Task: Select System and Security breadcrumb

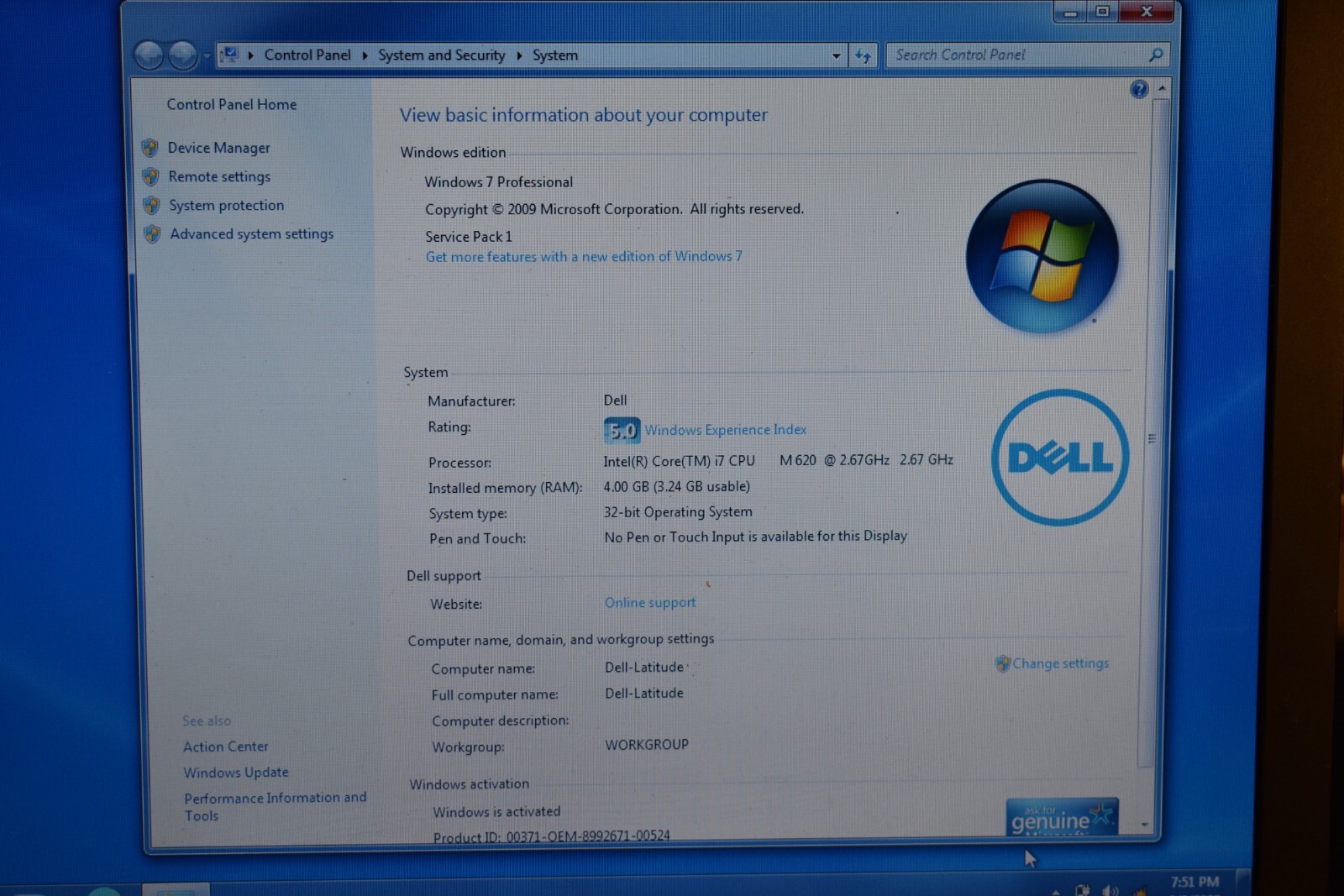Action: (x=442, y=55)
